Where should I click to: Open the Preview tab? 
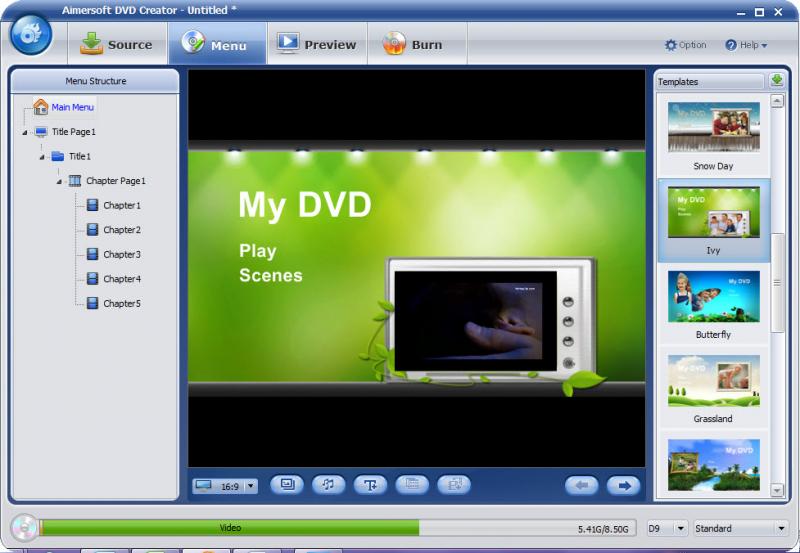pyautogui.click(x=316, y=44)
